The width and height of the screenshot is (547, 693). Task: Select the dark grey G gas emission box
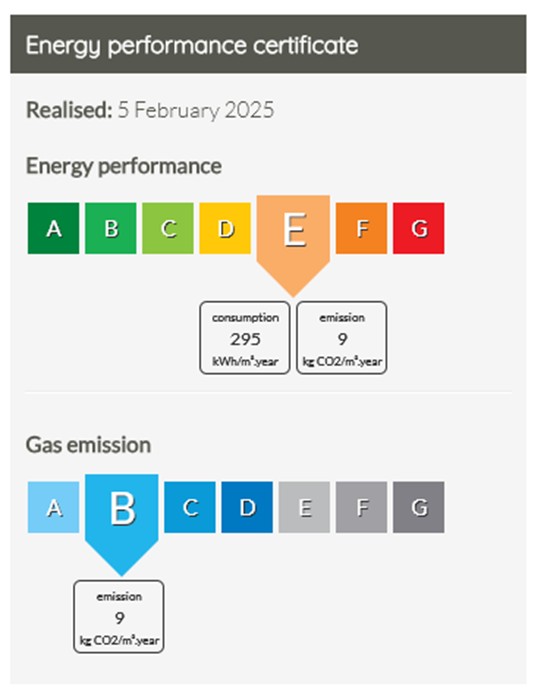click(x=419, y=507)
